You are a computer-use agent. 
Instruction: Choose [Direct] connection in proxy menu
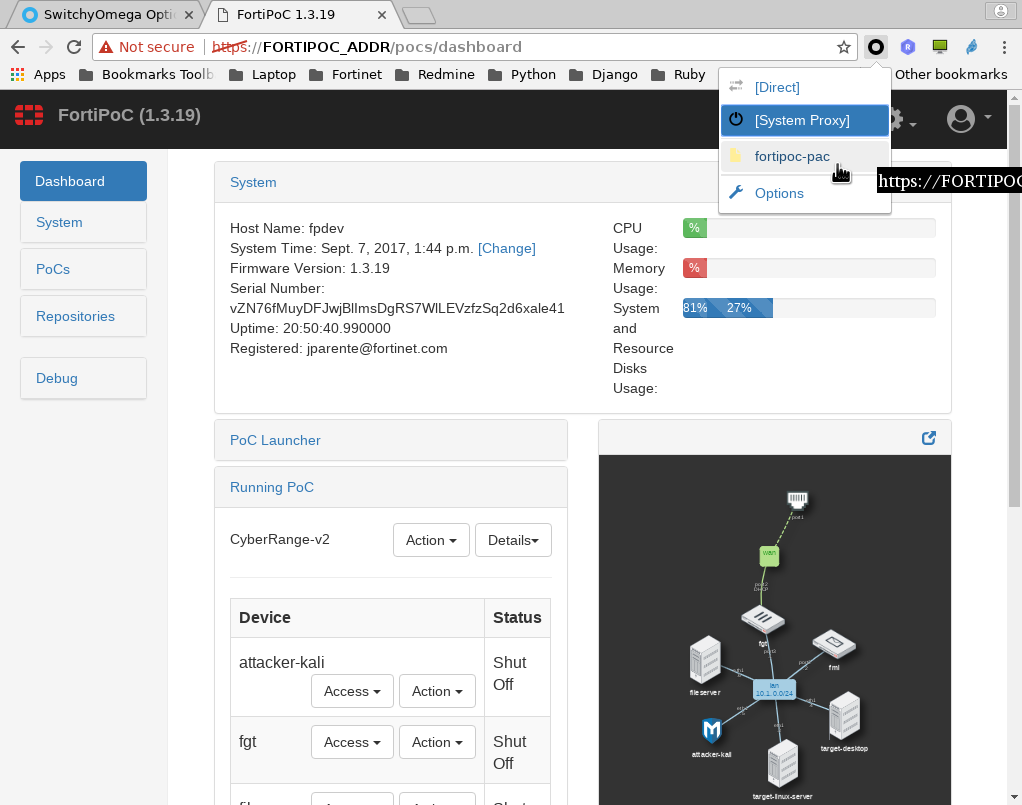777,87
